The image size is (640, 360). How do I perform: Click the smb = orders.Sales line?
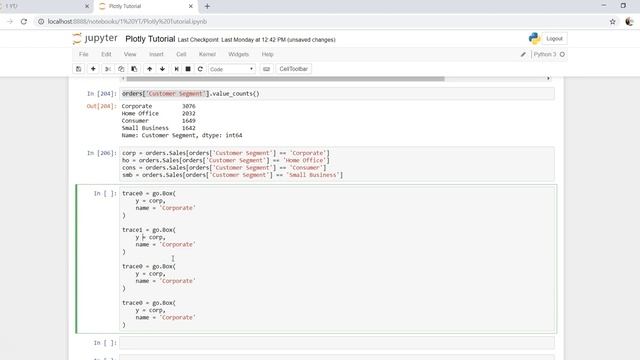point(233,175)
